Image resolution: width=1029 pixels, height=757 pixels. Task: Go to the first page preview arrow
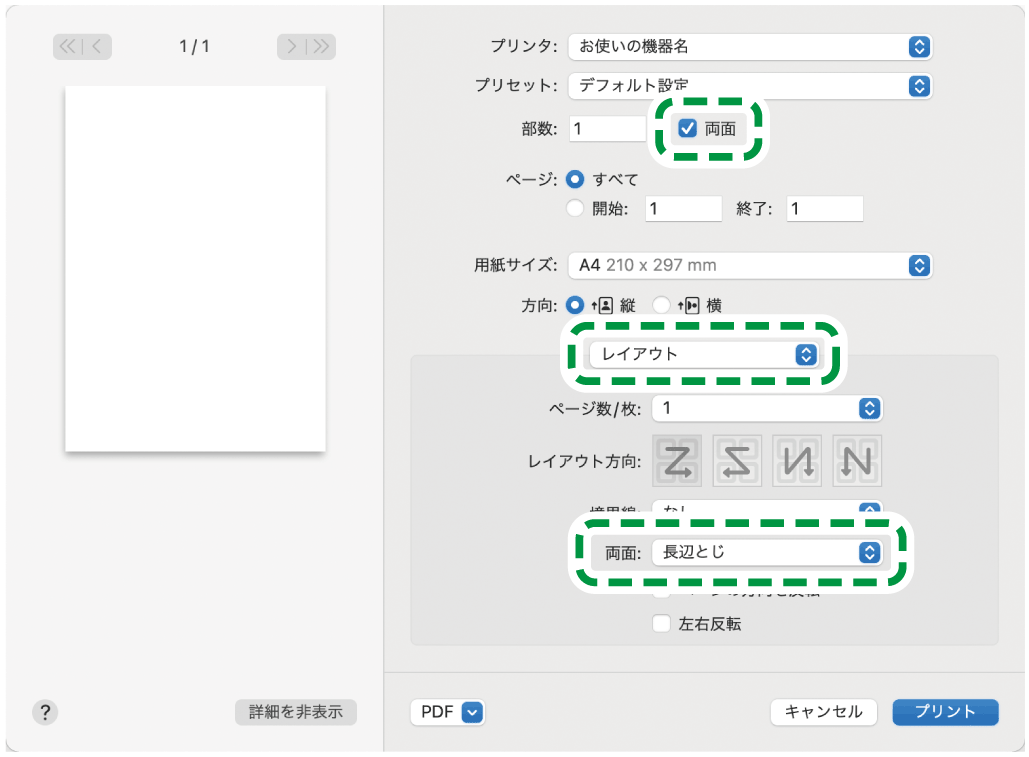click(x=67, y=46)
